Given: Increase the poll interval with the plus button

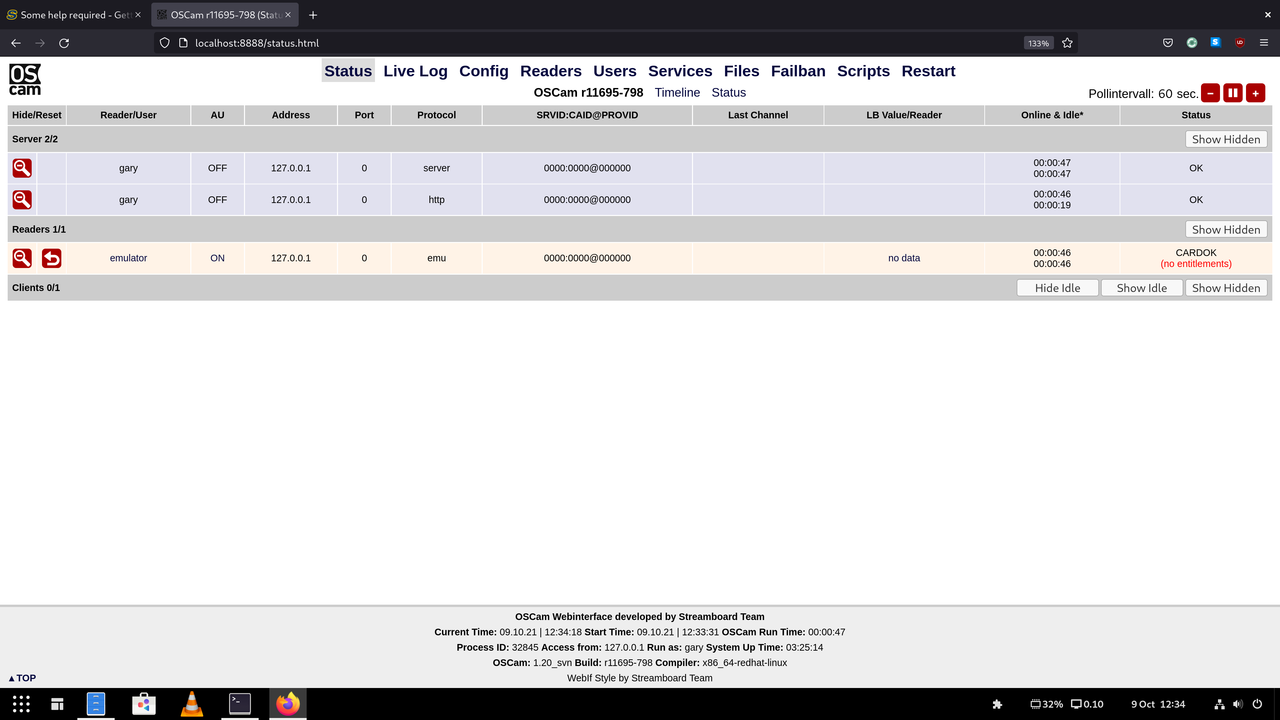Looking at the screenshot, I should [x=1256, y=93].
